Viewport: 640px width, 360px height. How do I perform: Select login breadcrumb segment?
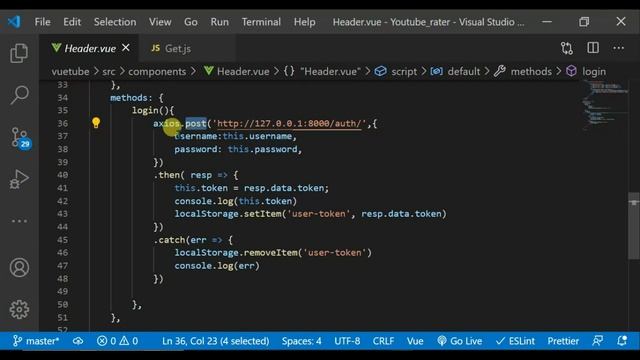[x=586, y=71]
